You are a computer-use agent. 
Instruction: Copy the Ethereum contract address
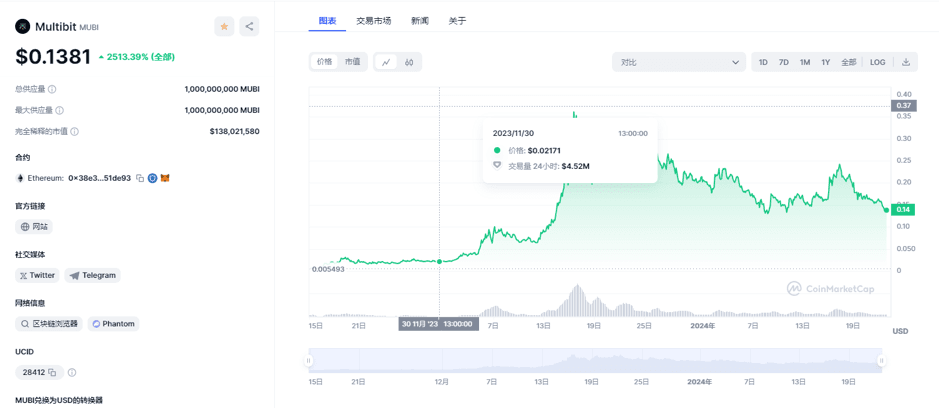[x=140, y=178]
